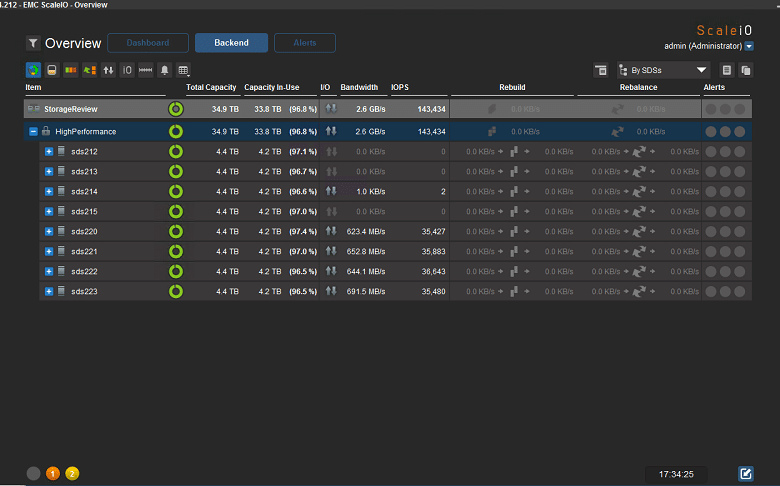Click the copy icon at far right toolbar
Viewport: 780px width, 486px height.
click(x=746, y=70)
